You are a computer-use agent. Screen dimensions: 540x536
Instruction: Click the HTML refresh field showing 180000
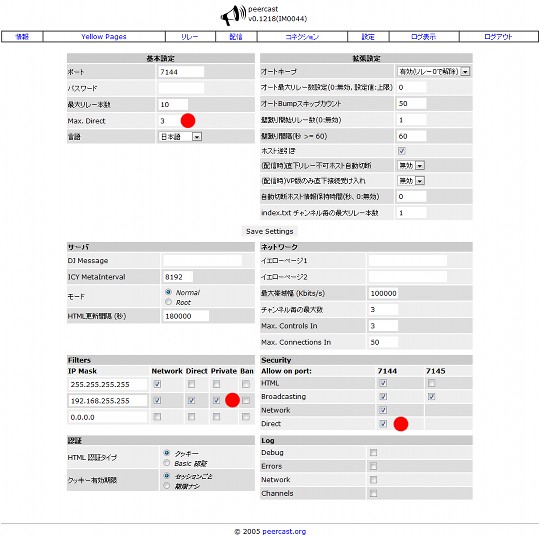coord(186,316)
